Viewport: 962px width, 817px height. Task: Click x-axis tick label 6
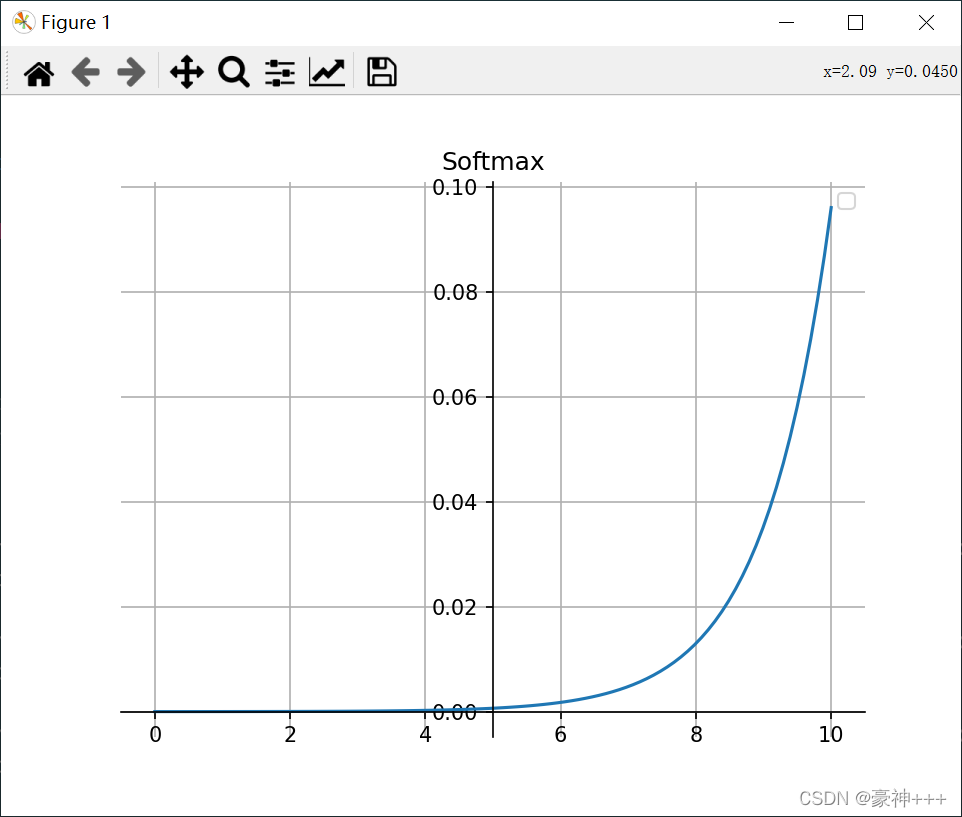(x=561, y=734)
